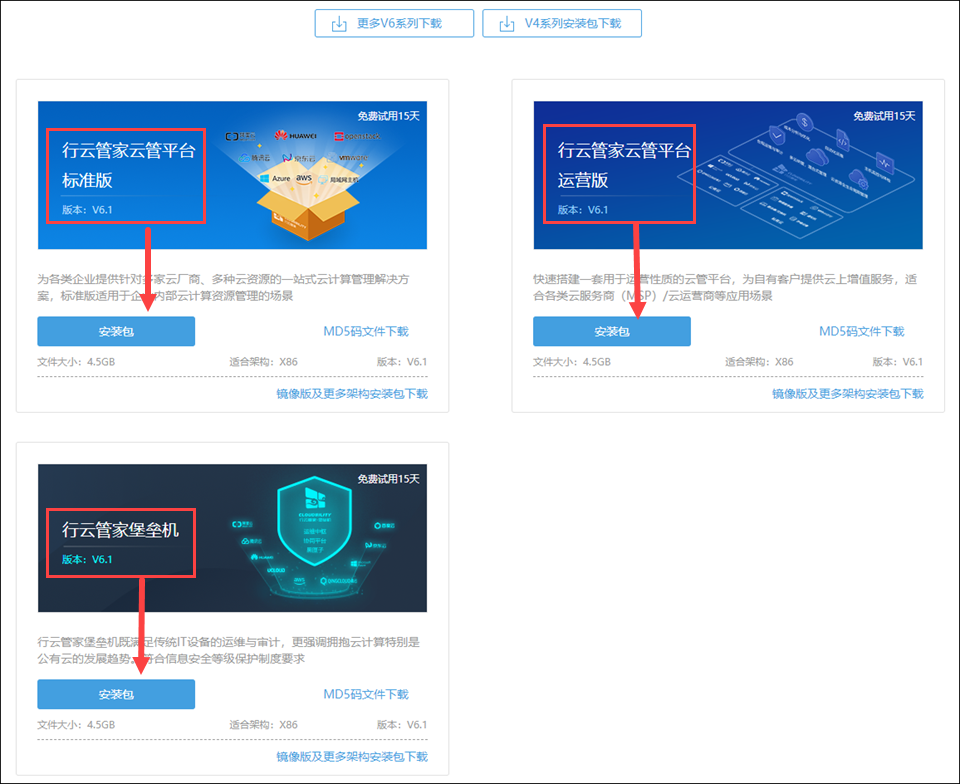Download the 运营版 安装包
This screenshot has height=784, width=960.
click(x=611, y=331)
